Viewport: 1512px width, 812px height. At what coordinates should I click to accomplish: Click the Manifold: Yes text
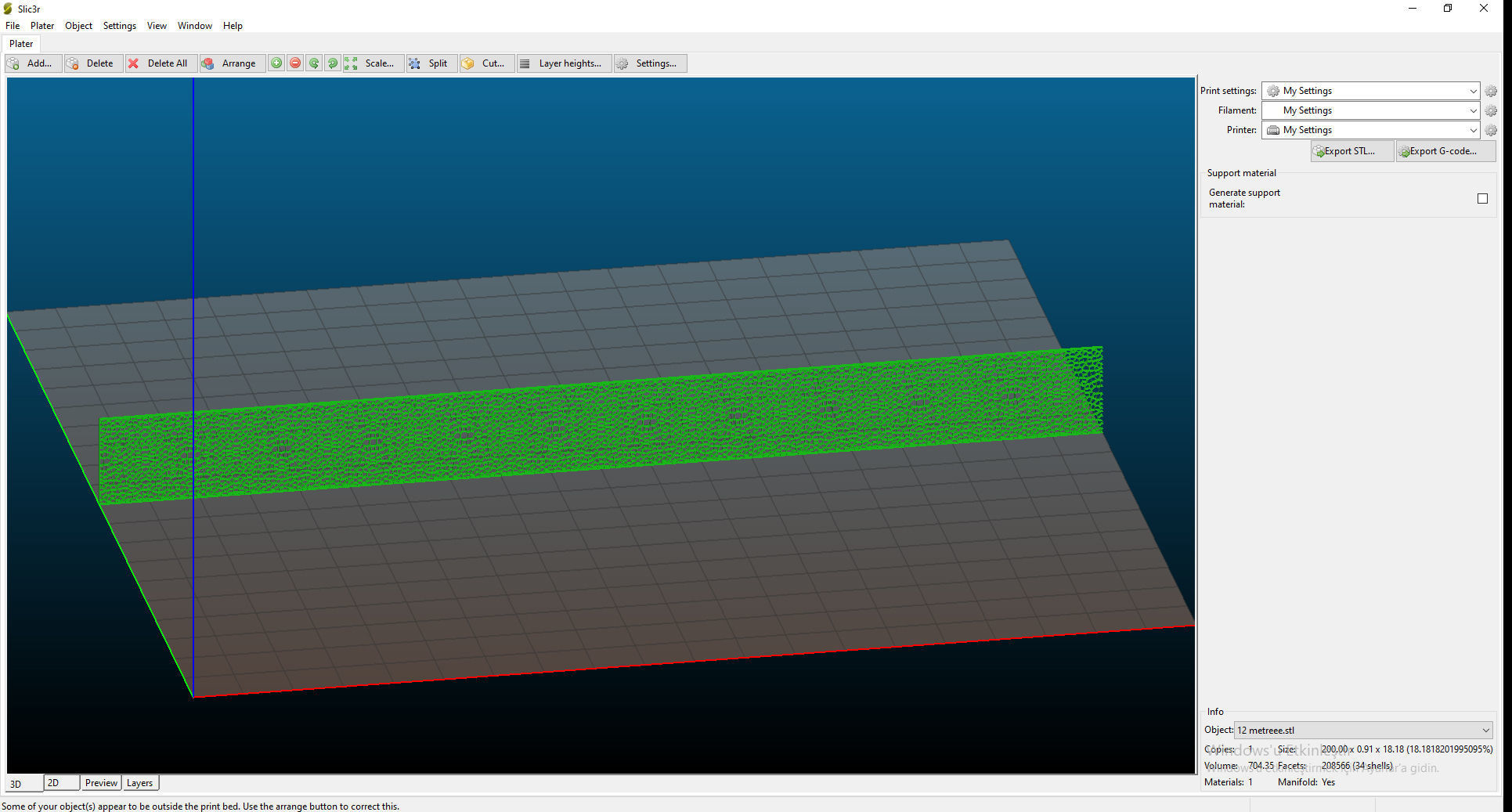click(x=1306, y=782)
